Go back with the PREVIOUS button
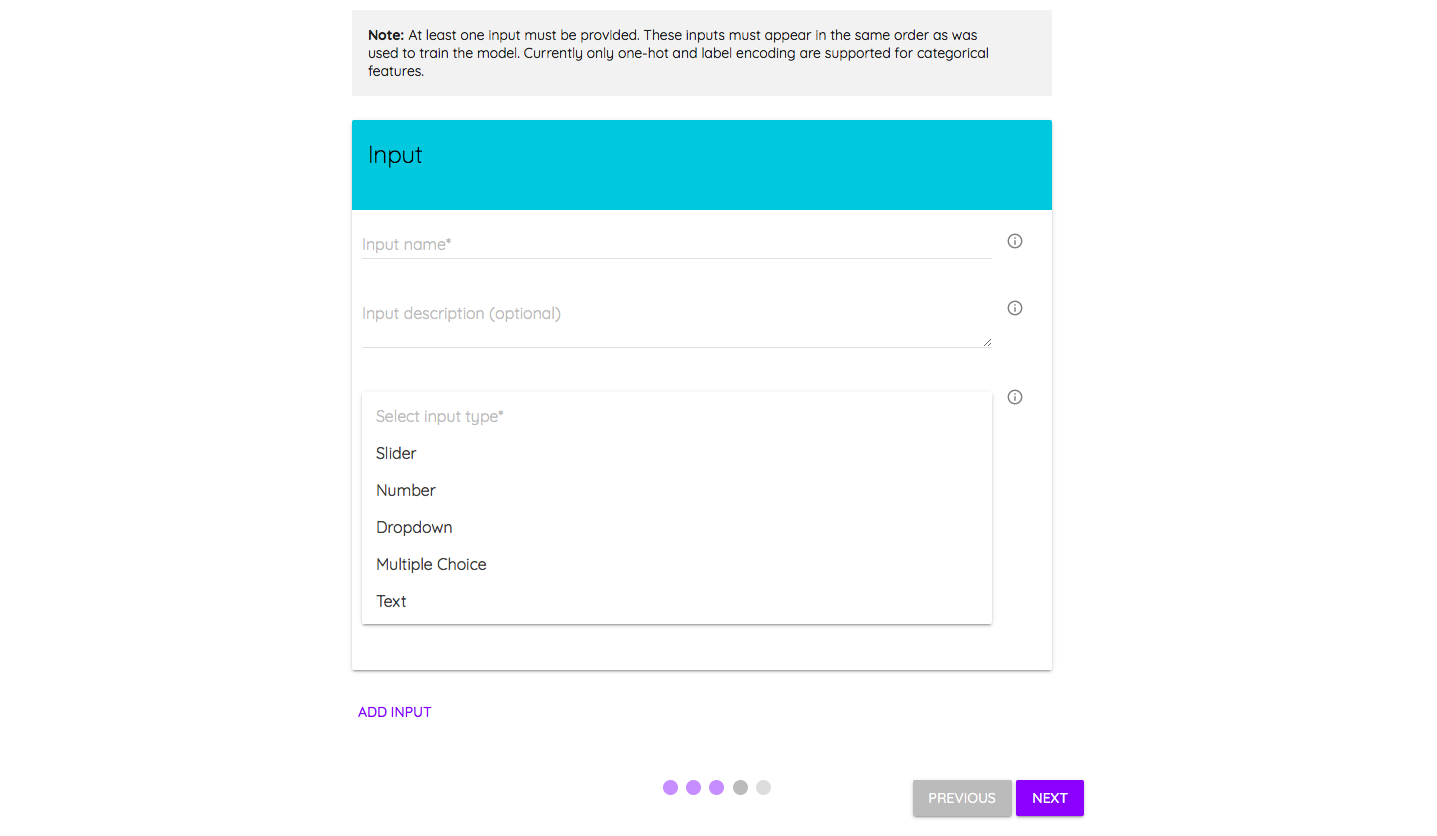1437x836 pixels. click(962, 798)
